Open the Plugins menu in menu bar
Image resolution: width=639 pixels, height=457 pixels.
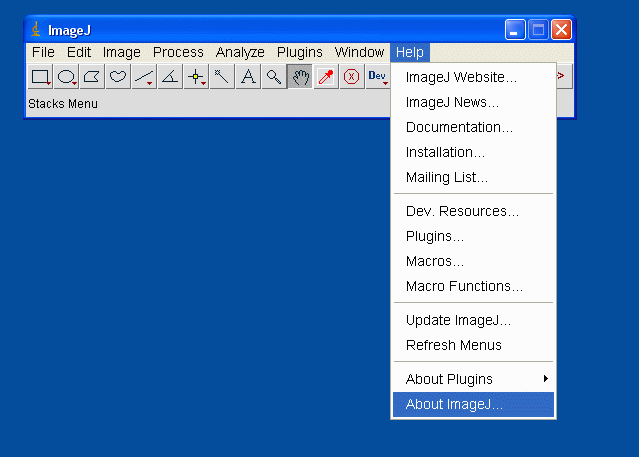[300, 52]
